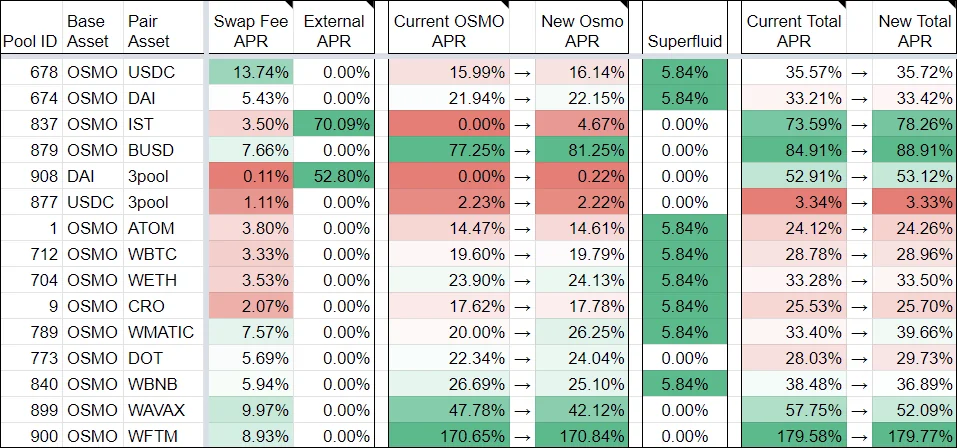
Task: Click the 13.74% swap fee cell
Action: pyautogui.click(x=251, y=72)
